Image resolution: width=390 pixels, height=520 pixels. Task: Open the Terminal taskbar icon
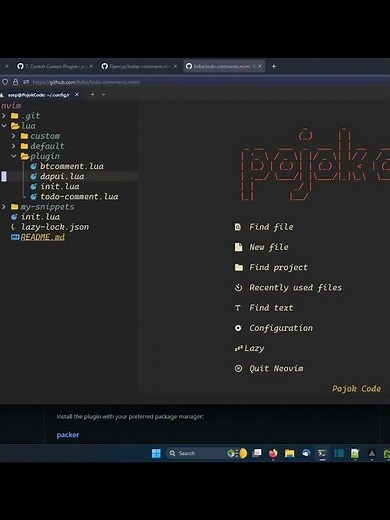point(322,453)
